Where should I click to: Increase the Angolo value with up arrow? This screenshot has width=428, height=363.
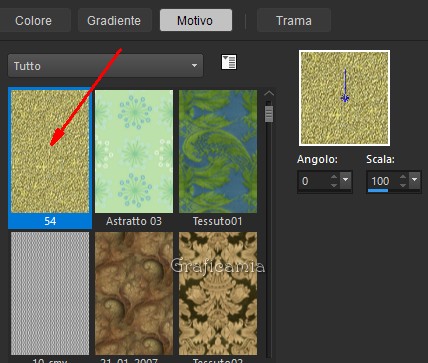[x=334, y=177]
